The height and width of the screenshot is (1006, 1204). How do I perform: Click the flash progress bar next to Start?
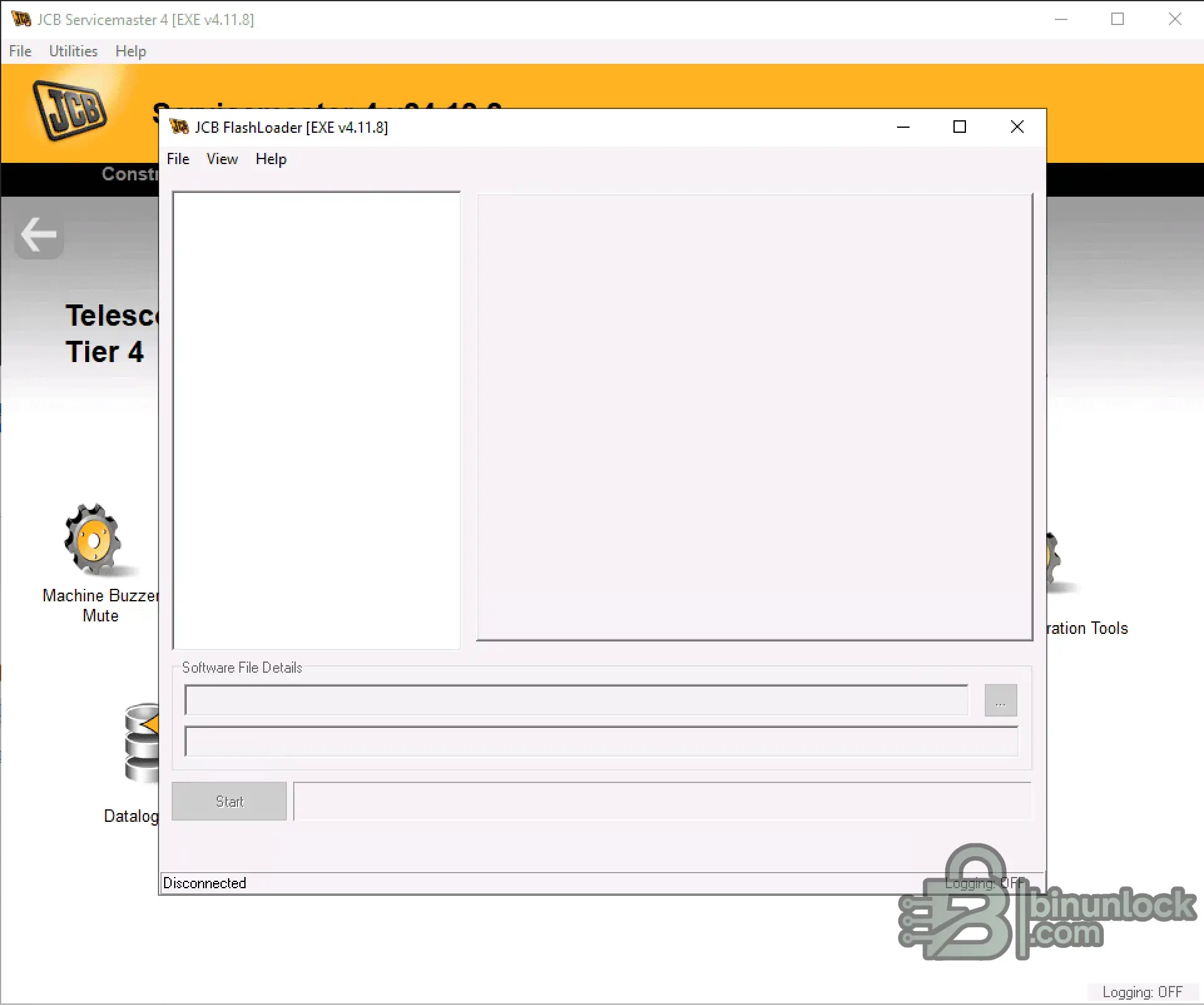click(662, 801)
